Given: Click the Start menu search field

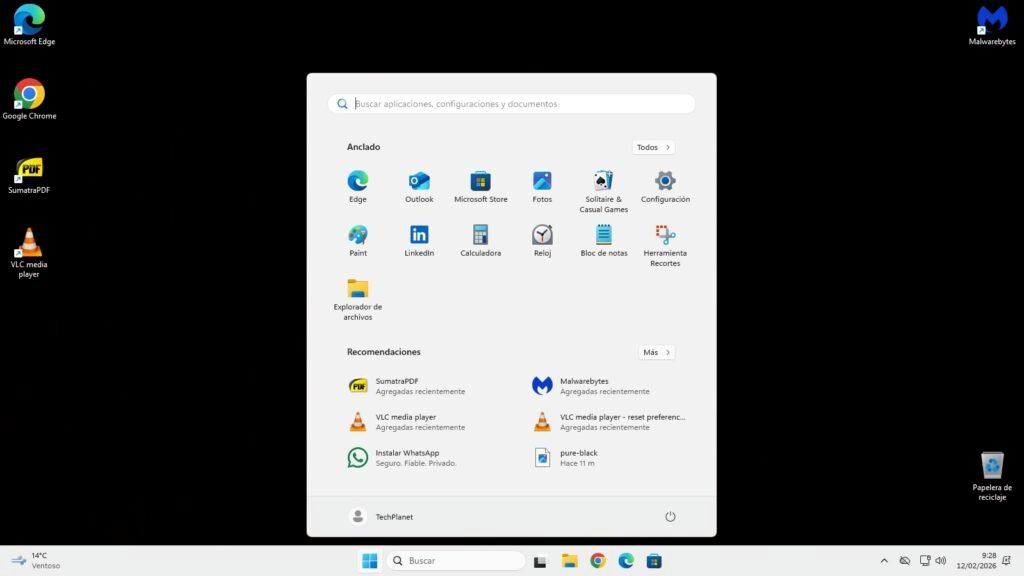Looking at the screenshot, I should [511, 103].
